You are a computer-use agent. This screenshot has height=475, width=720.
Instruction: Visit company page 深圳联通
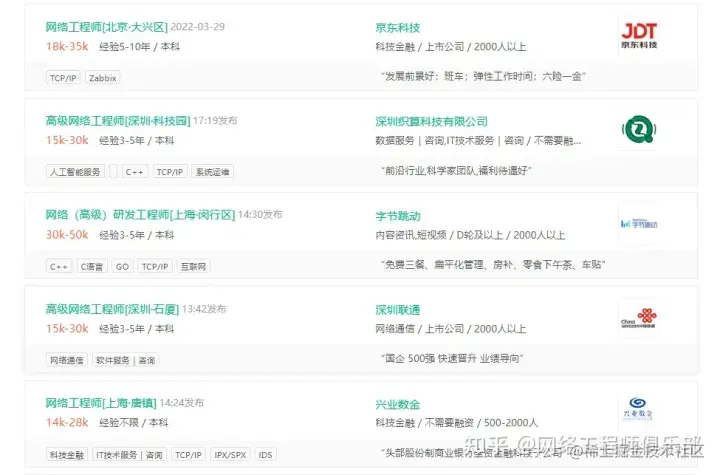398,310
